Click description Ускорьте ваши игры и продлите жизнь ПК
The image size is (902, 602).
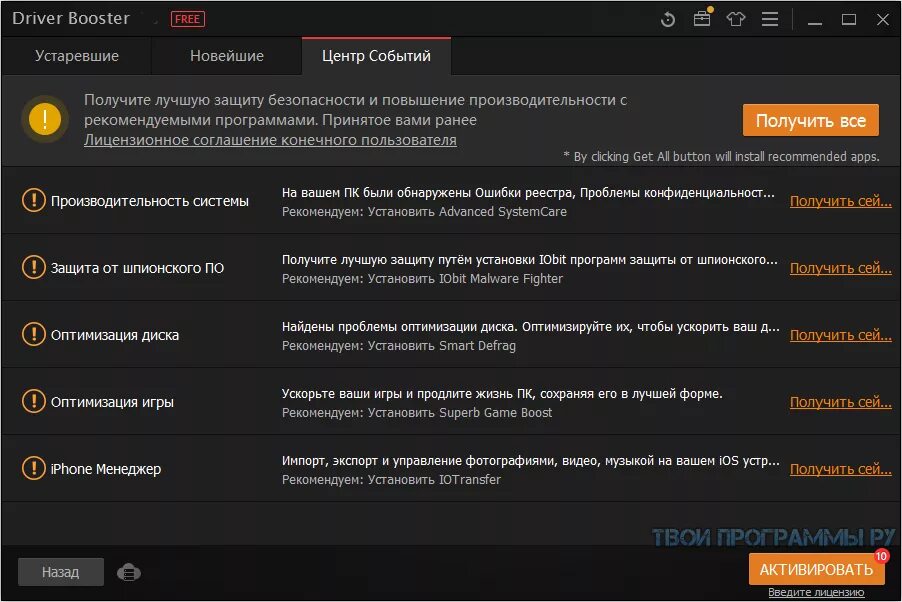[x=502, y=394]
